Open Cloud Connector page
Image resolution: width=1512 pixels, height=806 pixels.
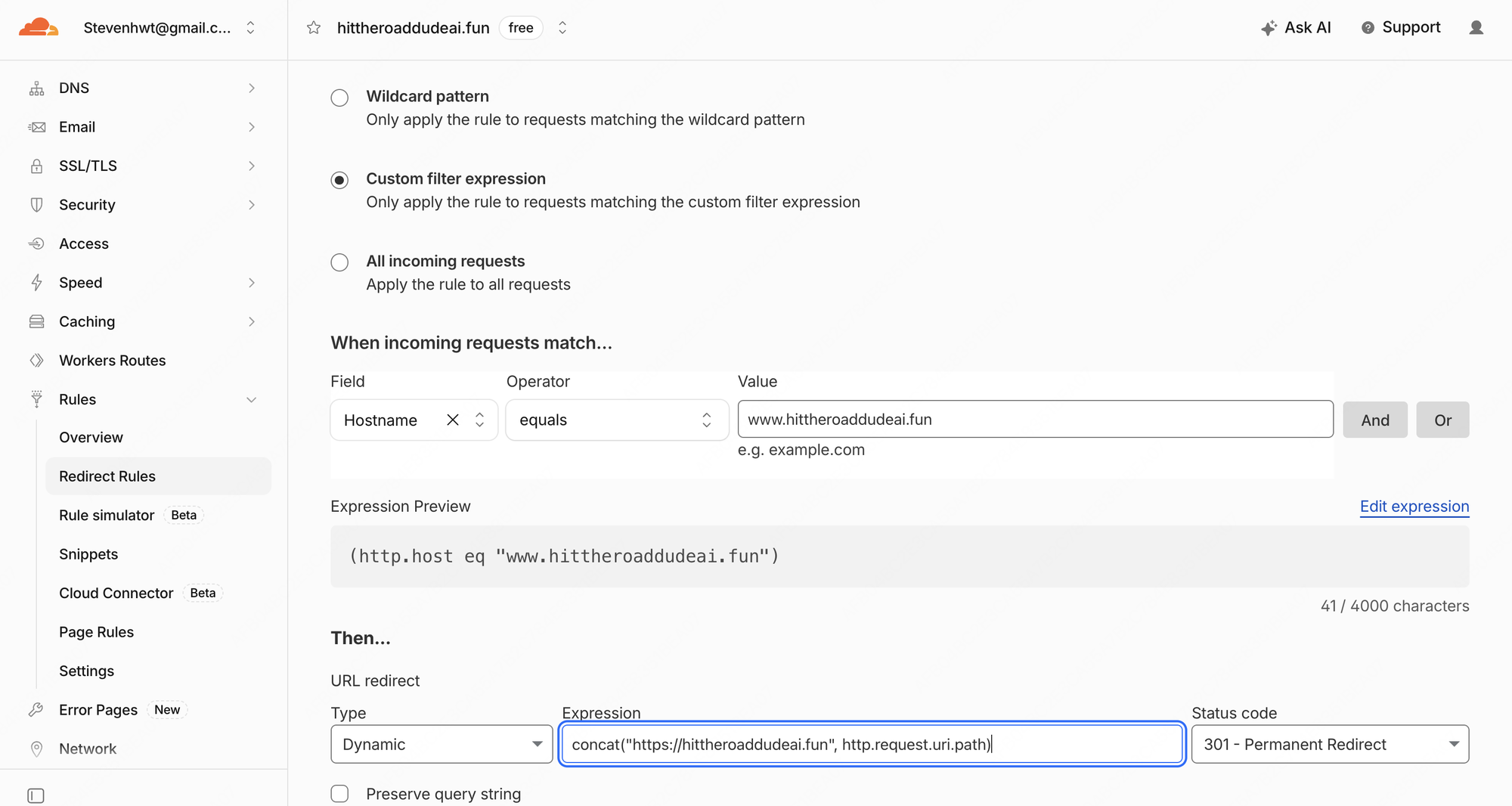point(116,594)
